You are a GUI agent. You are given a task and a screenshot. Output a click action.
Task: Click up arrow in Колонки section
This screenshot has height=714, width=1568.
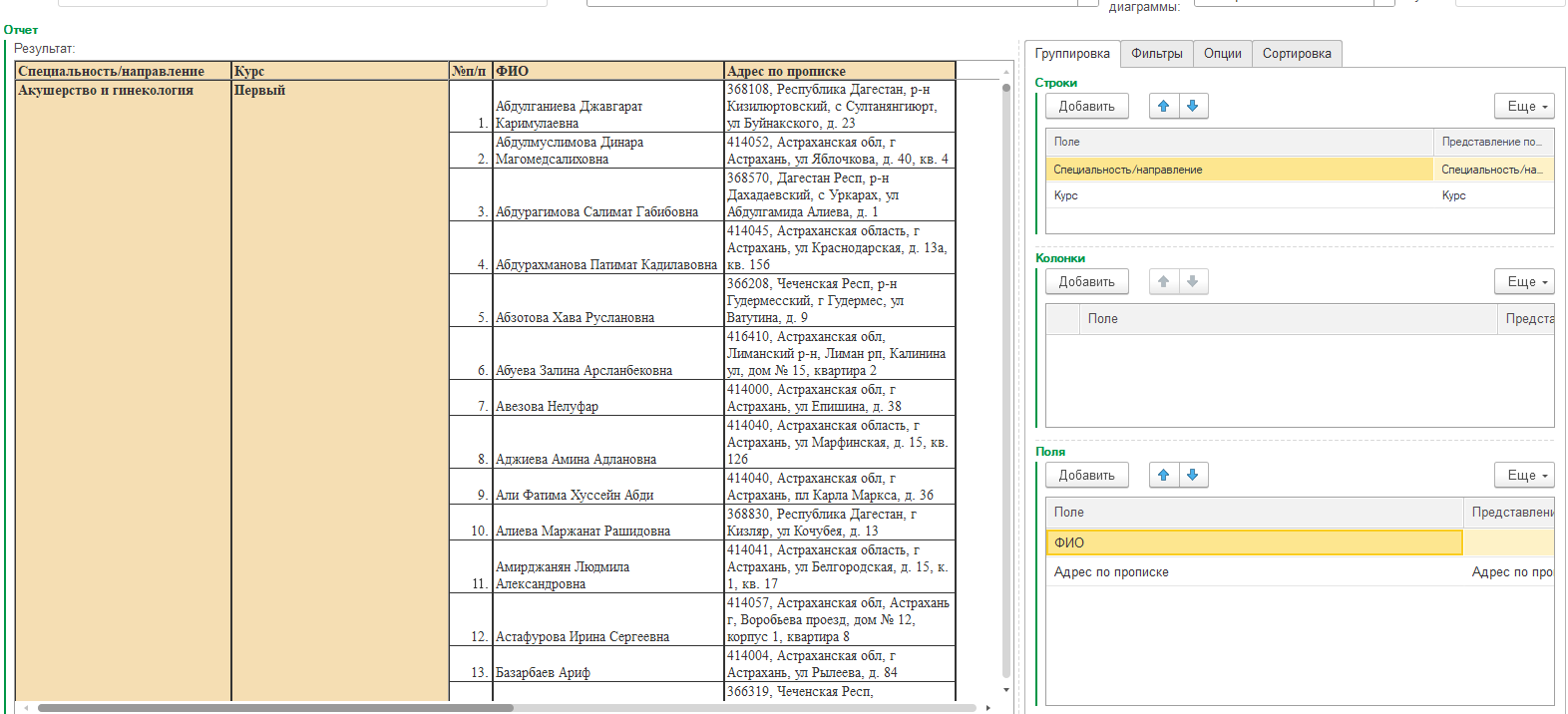[x=1163, y=281]
